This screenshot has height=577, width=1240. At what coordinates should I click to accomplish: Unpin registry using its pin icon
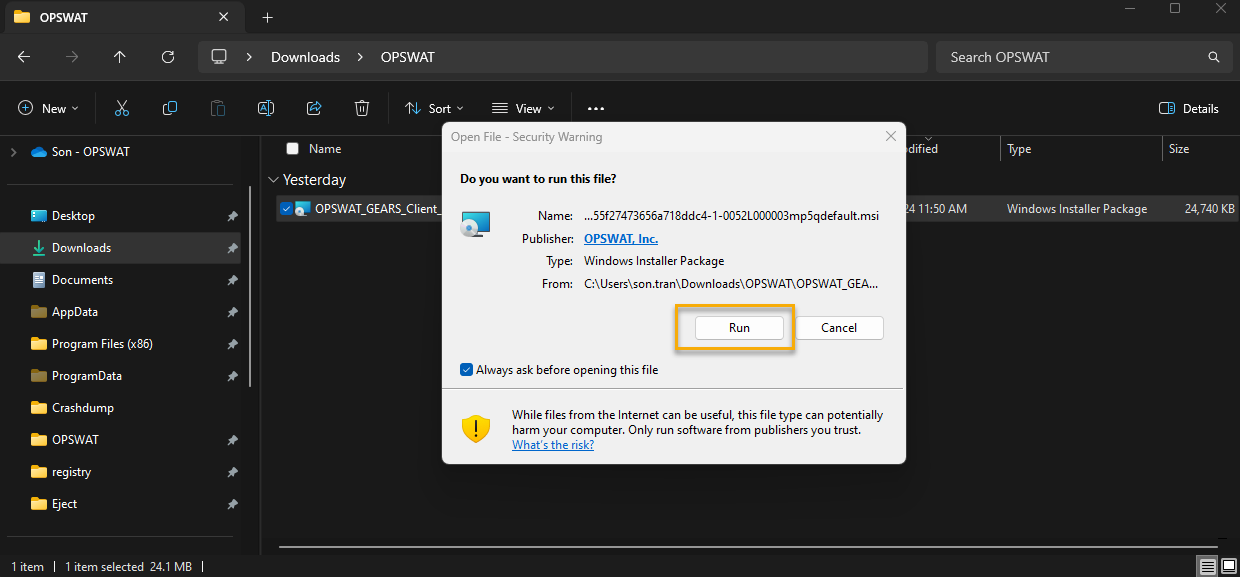(x=232, y=472)
